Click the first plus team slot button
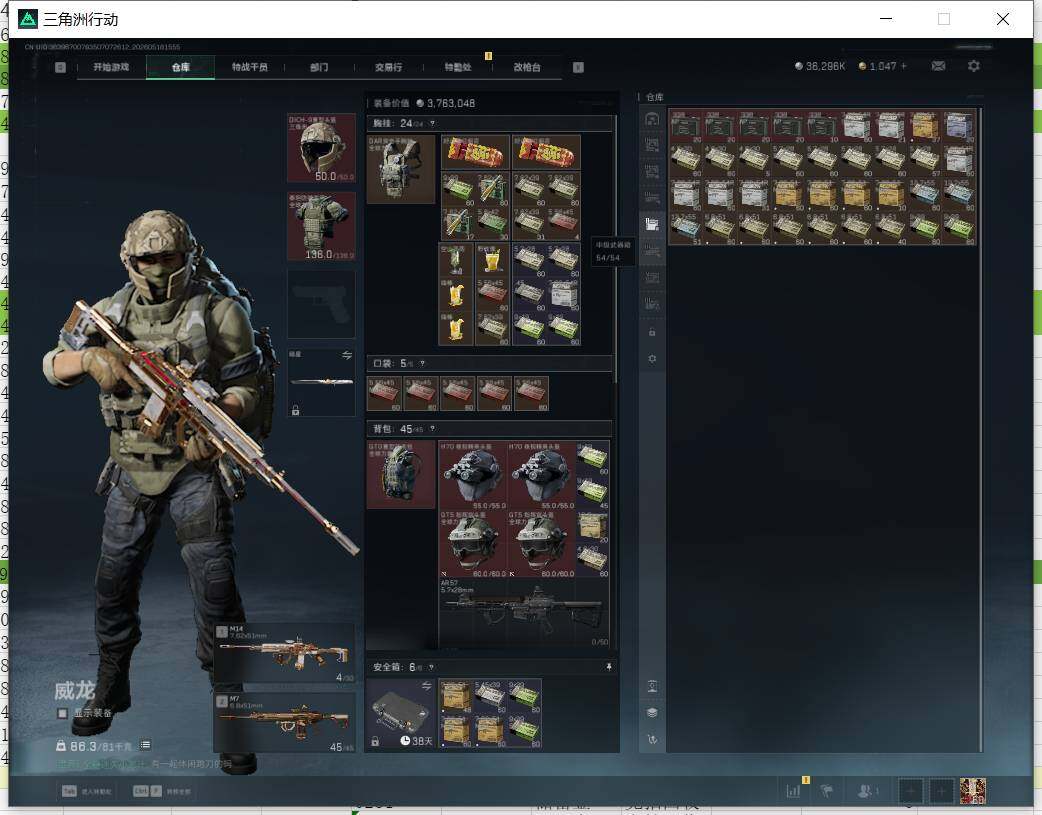 [x=910, y=791]
